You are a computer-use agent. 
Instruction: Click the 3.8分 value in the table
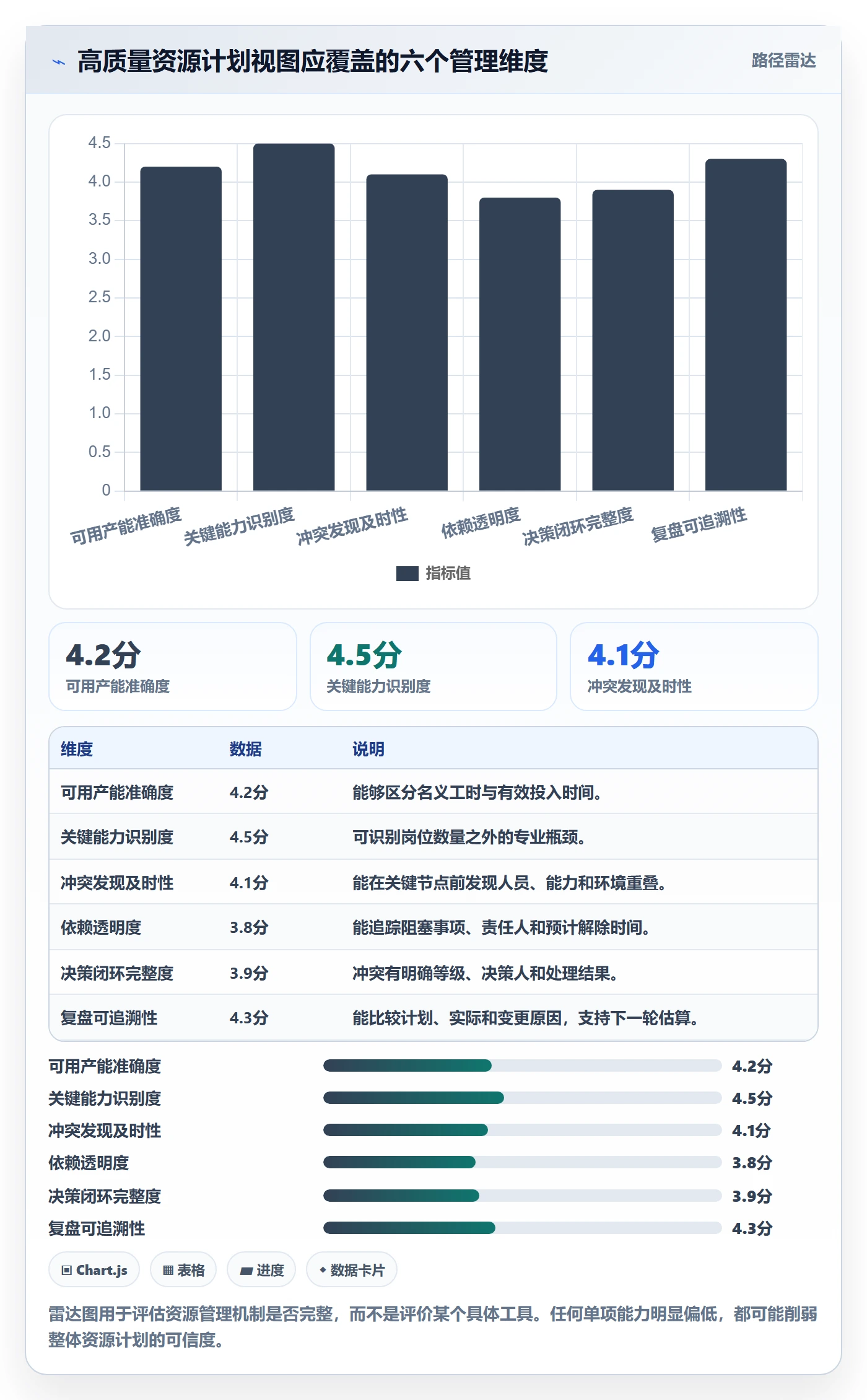(249, 927)
